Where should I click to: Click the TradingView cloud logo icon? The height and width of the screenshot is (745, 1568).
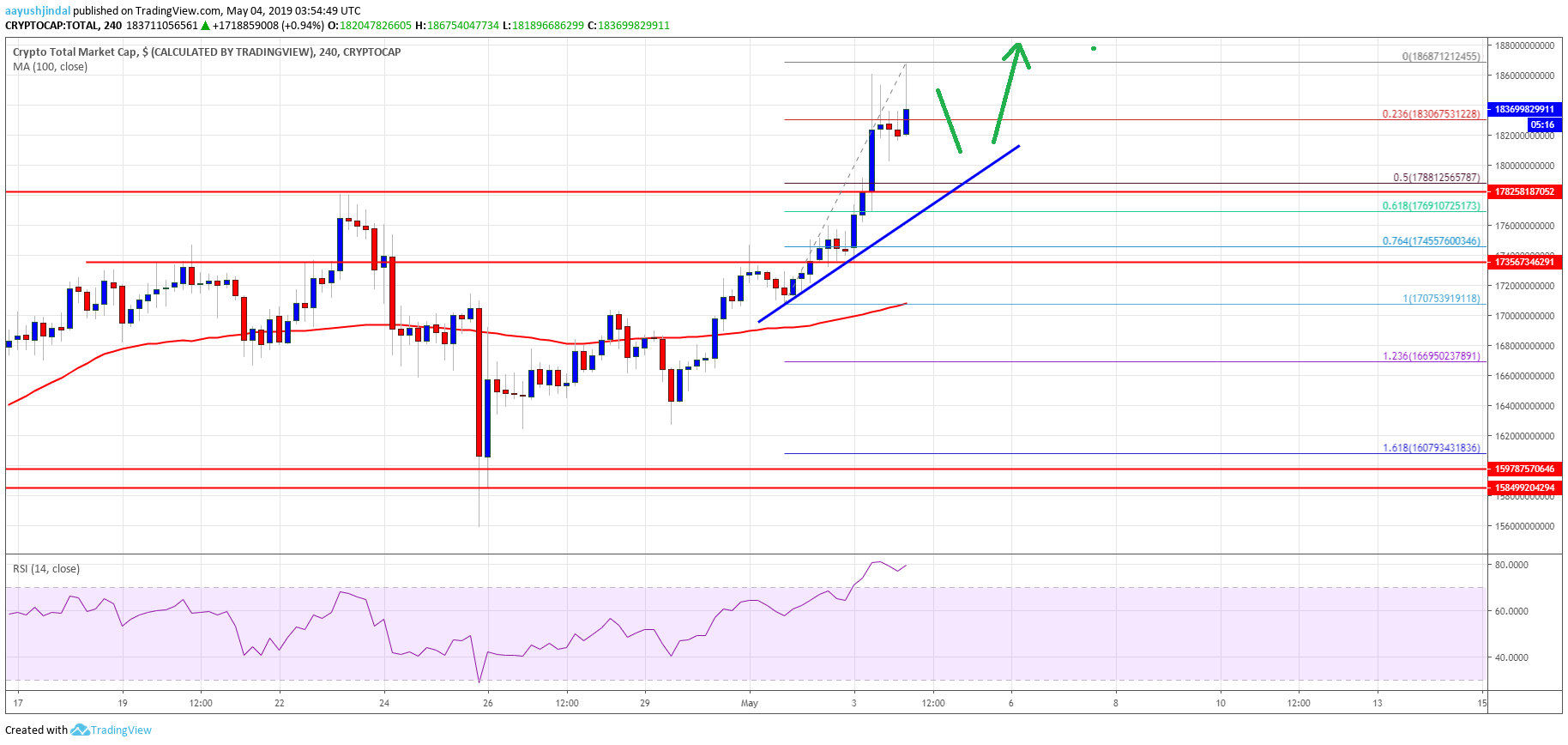(80, 730)
